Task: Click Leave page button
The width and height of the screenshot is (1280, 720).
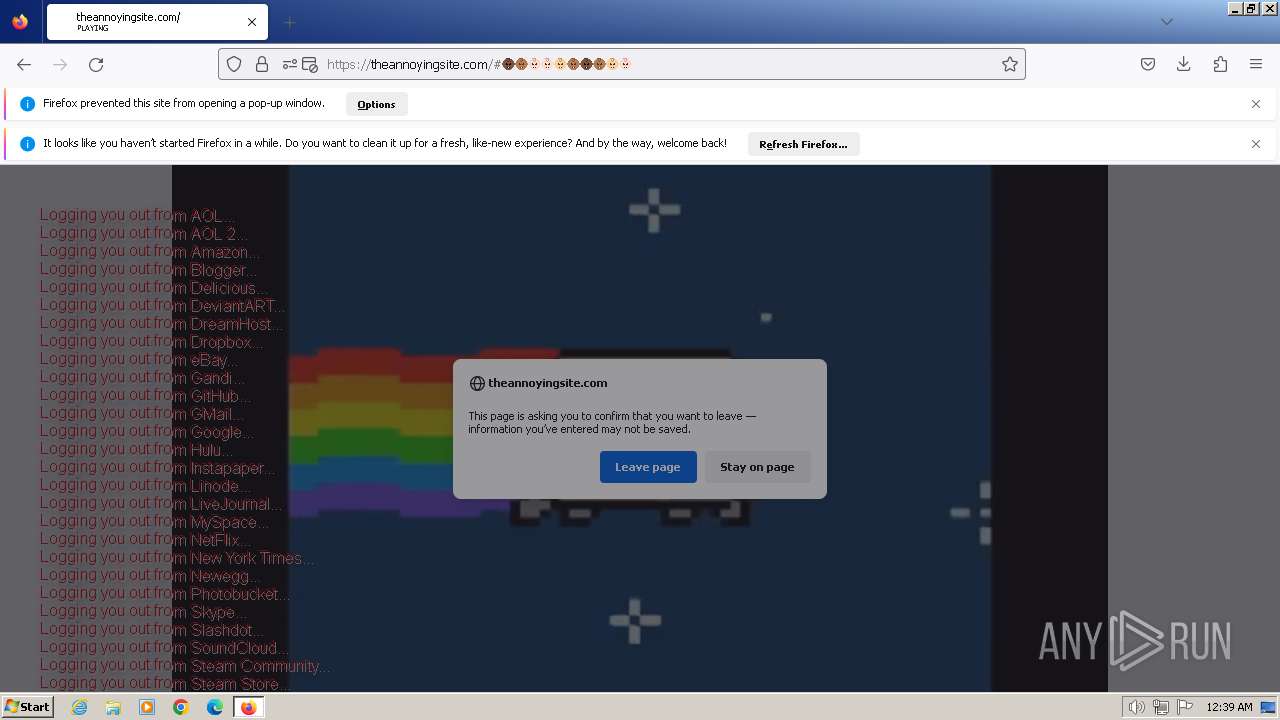Action: click(x=648, y=467)
